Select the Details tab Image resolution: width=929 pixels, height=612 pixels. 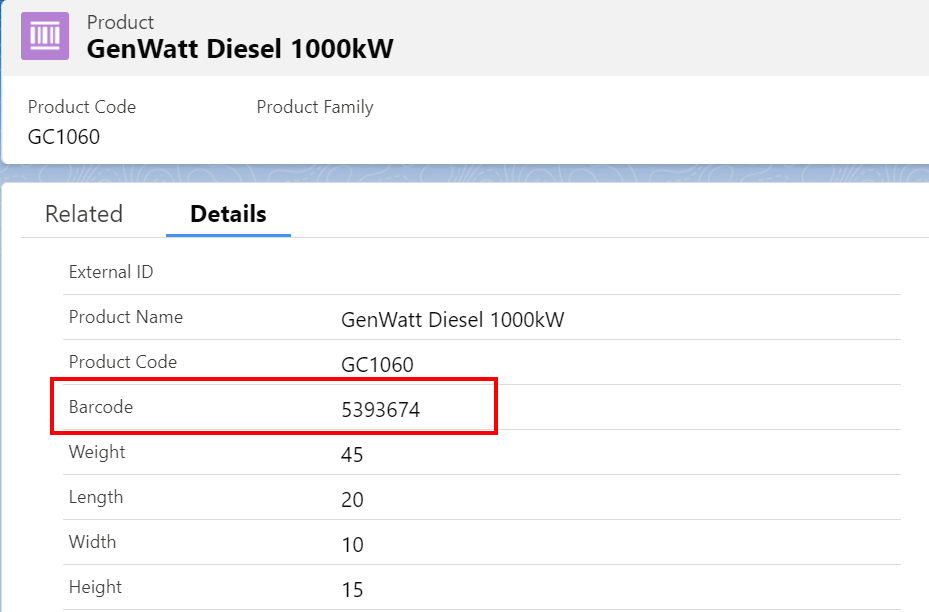tap(228, 214)
